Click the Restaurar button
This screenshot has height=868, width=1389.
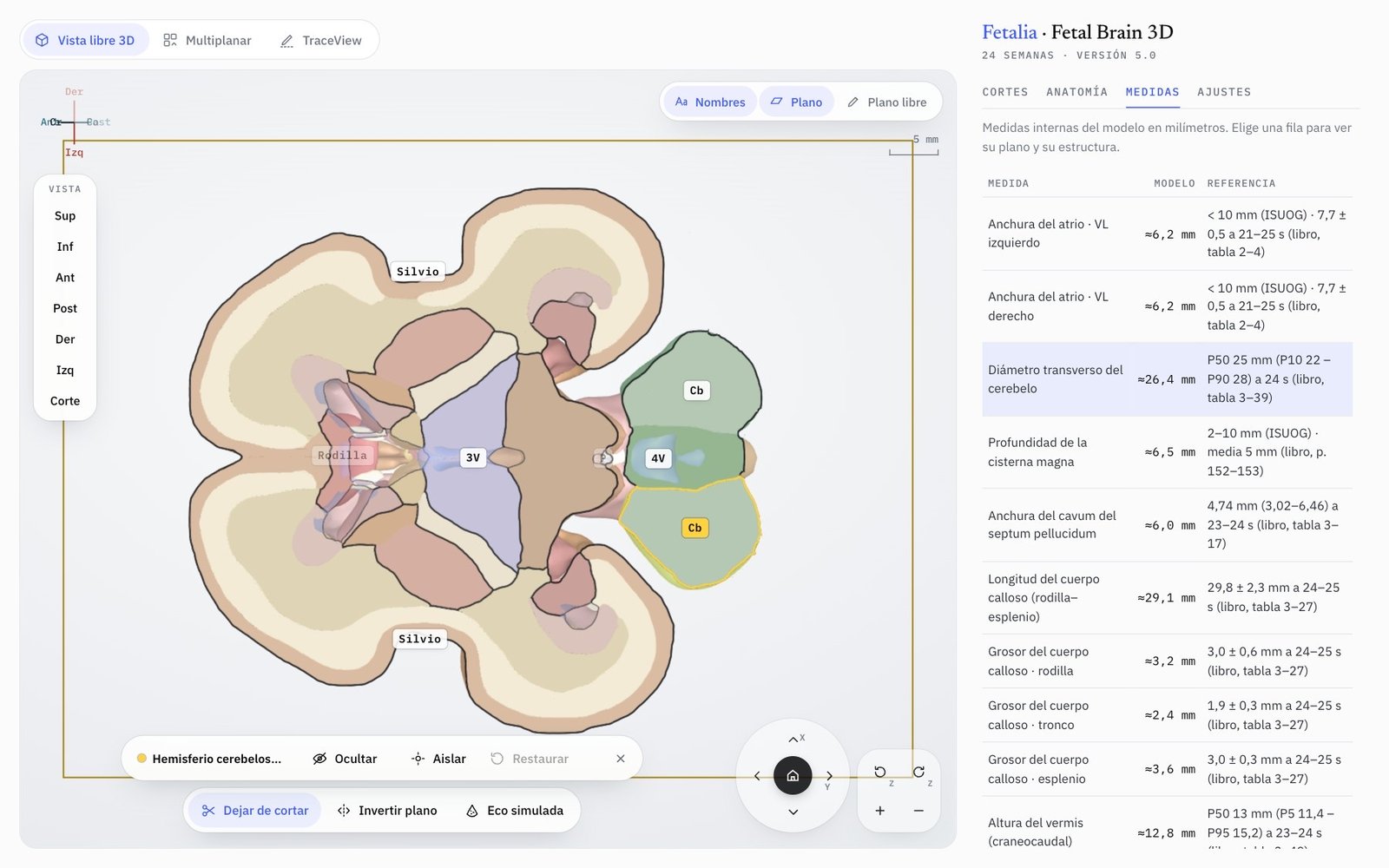pyautogui.click(x=530, y=759)
